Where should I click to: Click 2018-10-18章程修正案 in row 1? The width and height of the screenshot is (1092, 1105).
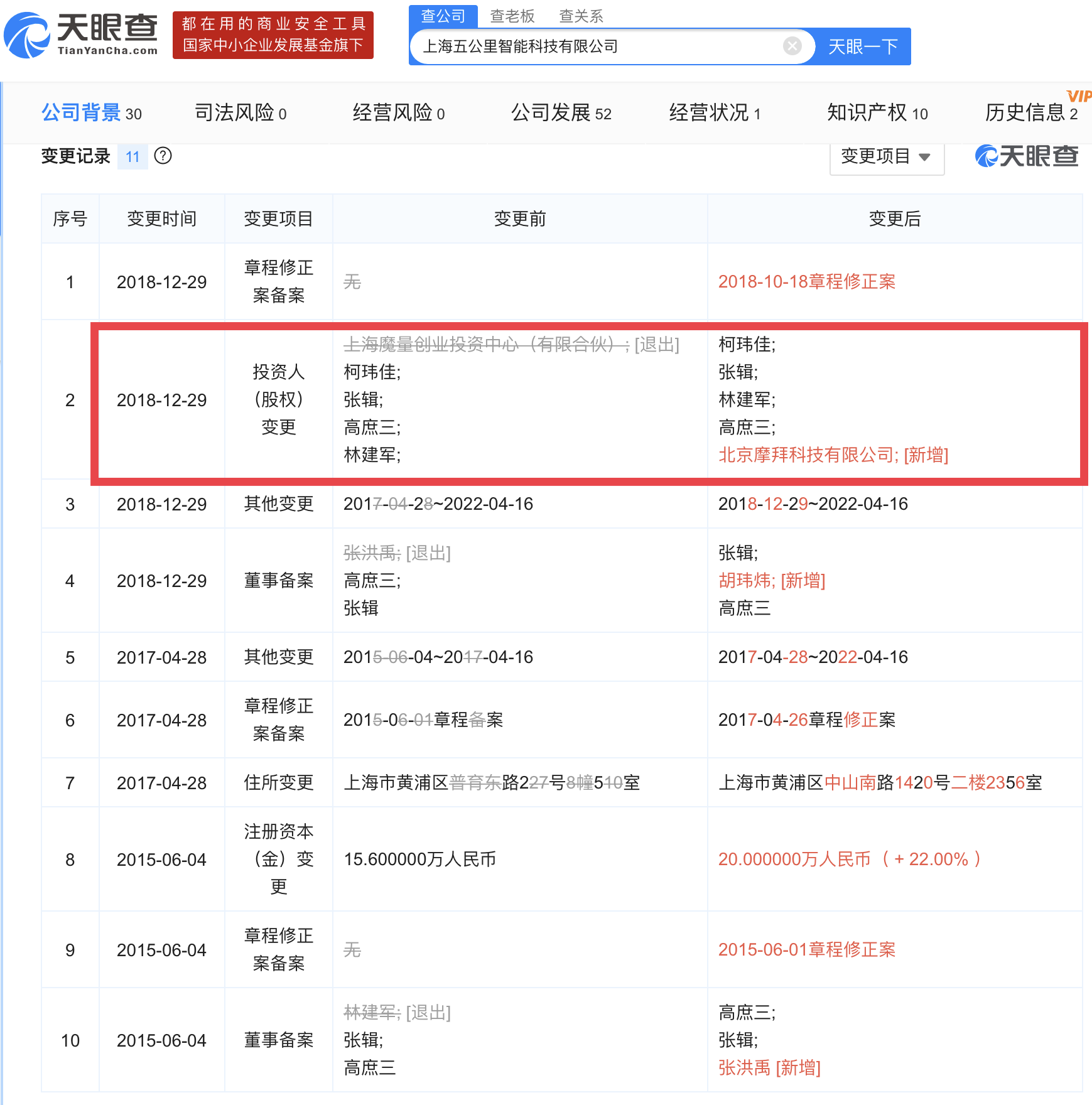pyautogui.click(x=807, y=281)
